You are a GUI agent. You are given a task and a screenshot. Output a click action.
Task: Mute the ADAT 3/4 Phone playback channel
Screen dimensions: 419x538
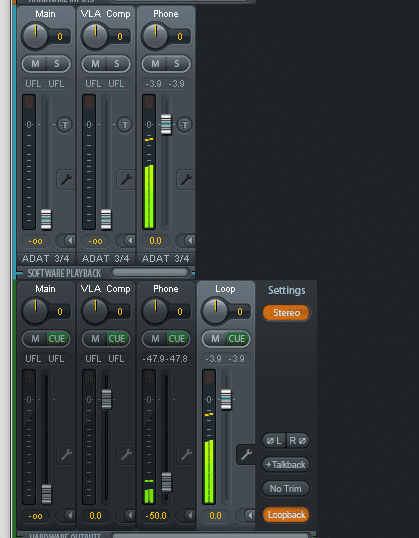tap(155, 64)
